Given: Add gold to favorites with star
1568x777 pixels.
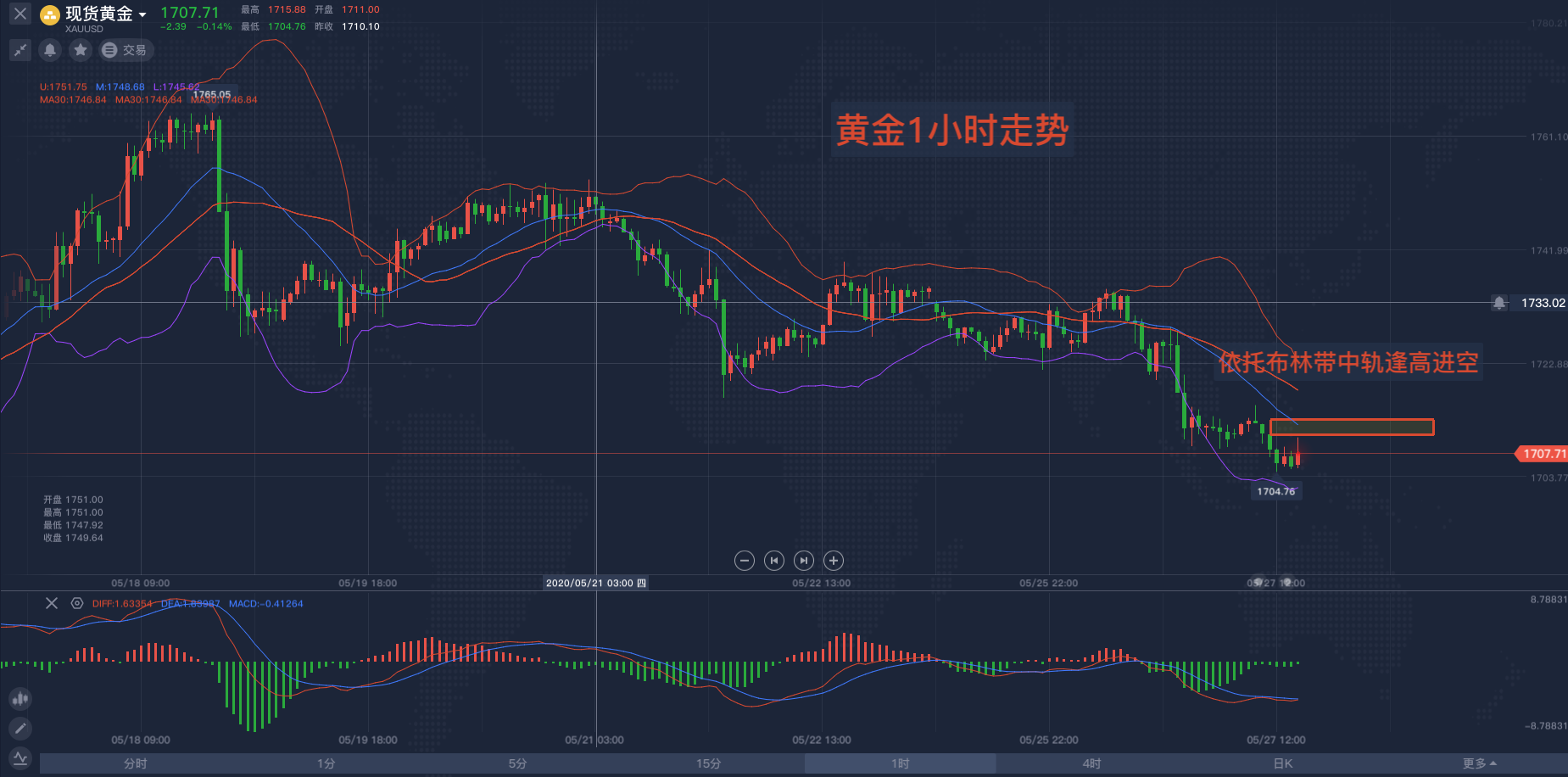Looking at the screenshot, I should 81,50.
